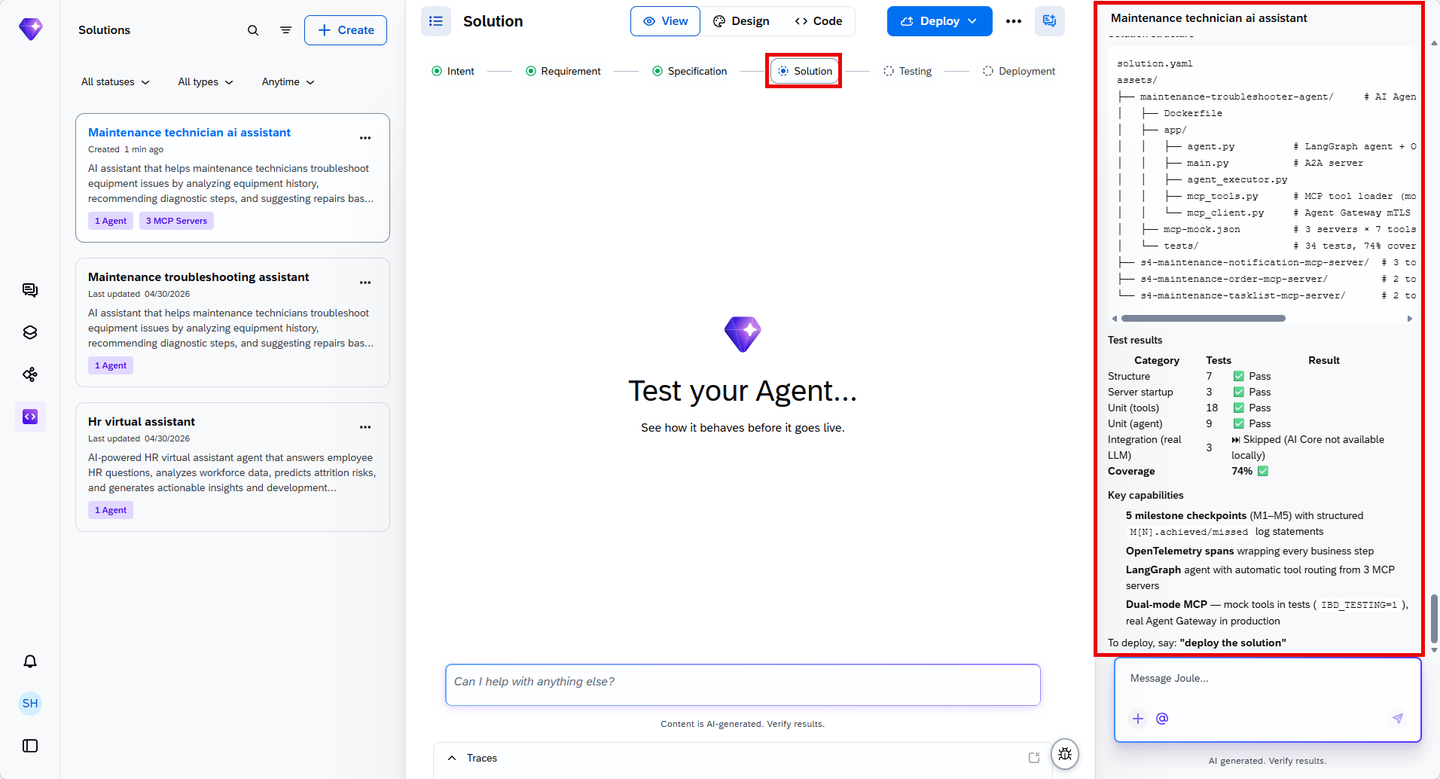Viewport: 1440px width, 779px height.
Task: Add an attachment with the plus icon
Action: coord(1138,718)
